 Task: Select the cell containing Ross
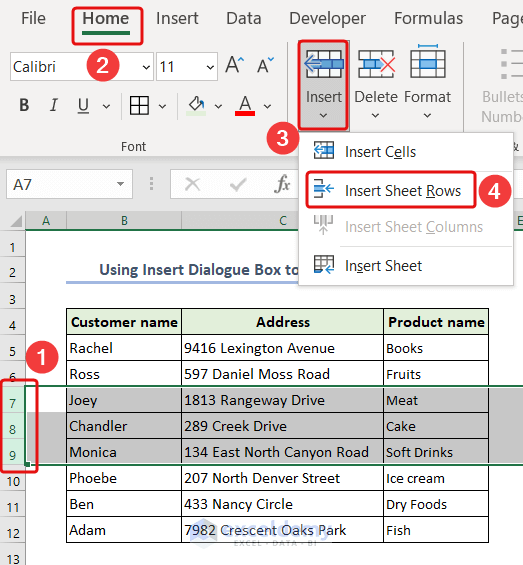pos(124,374)
